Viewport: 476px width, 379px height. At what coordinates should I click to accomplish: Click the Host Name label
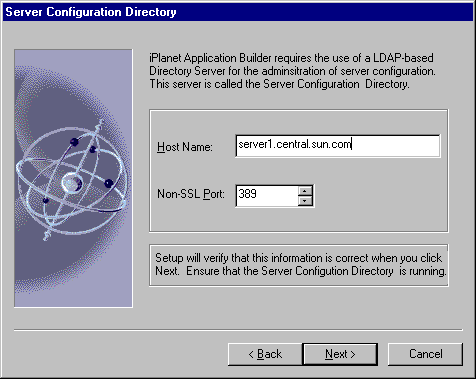[185, 147]
